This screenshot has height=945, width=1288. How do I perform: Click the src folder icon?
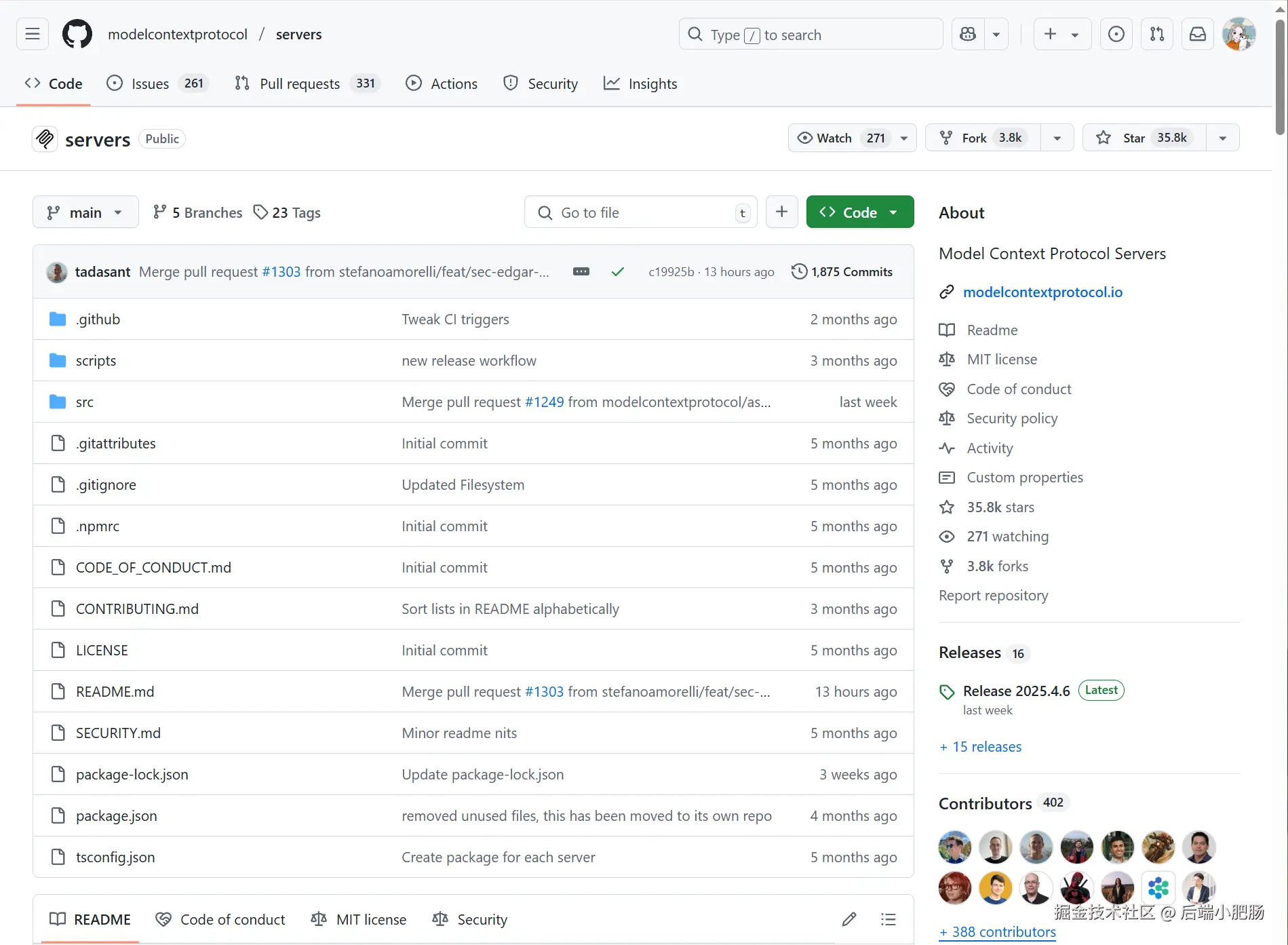coord(58,402)
